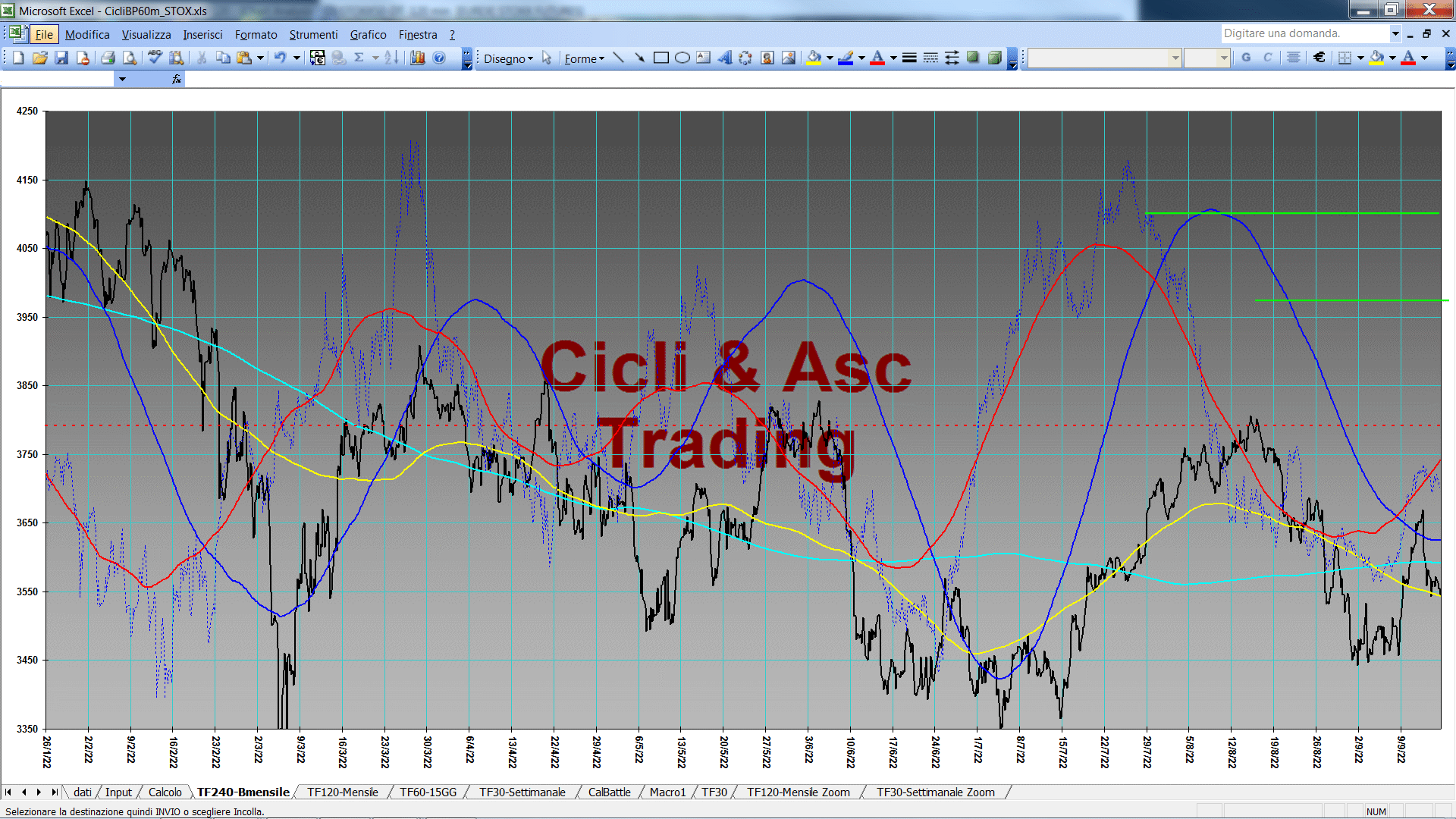Click the Arrow Style icon
The width and height of the screenshot is (1456, 819).
(952, 58)
